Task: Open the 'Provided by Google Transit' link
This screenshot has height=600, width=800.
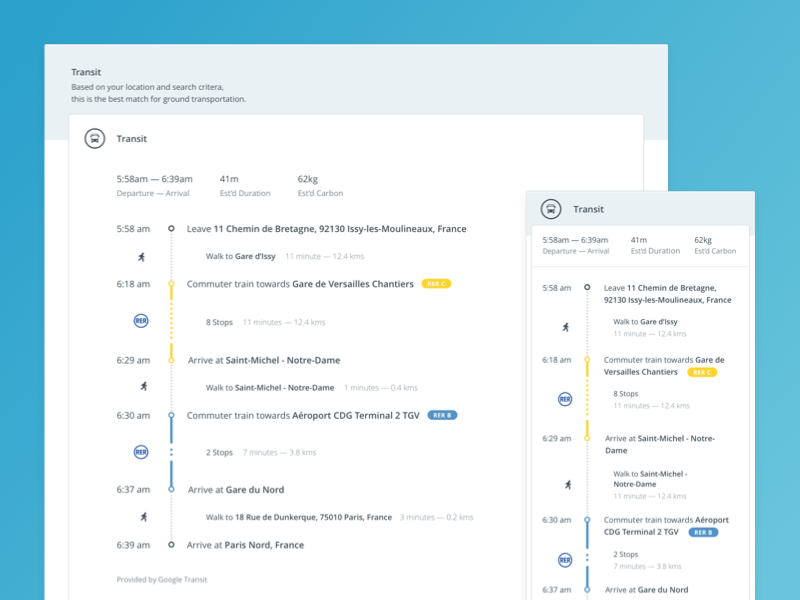Action: [162, 579]
